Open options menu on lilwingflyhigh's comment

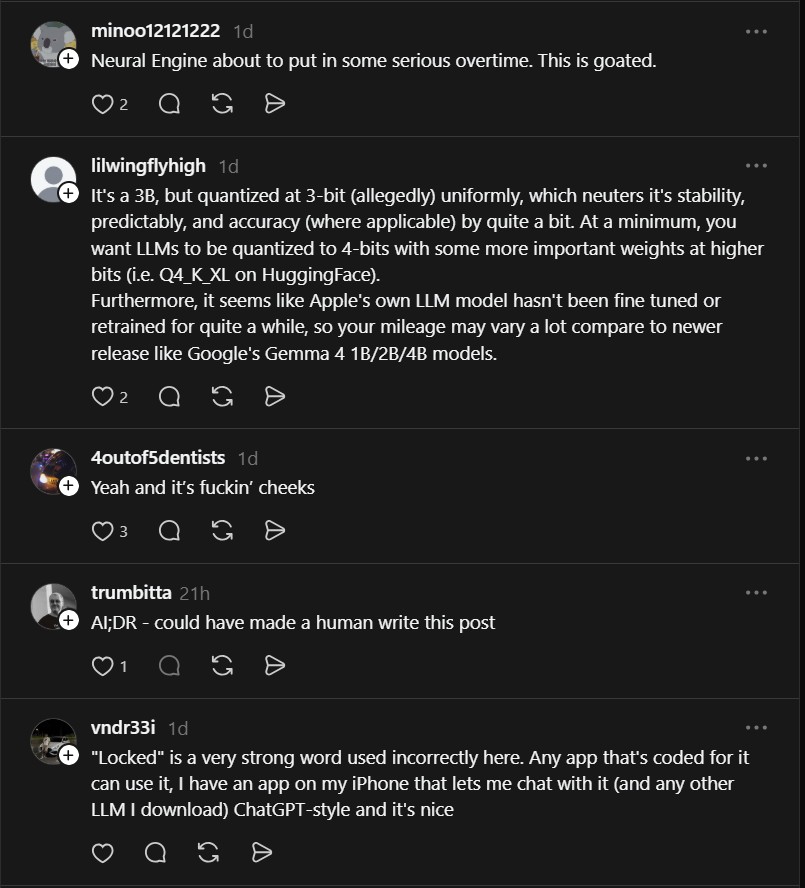756,165
